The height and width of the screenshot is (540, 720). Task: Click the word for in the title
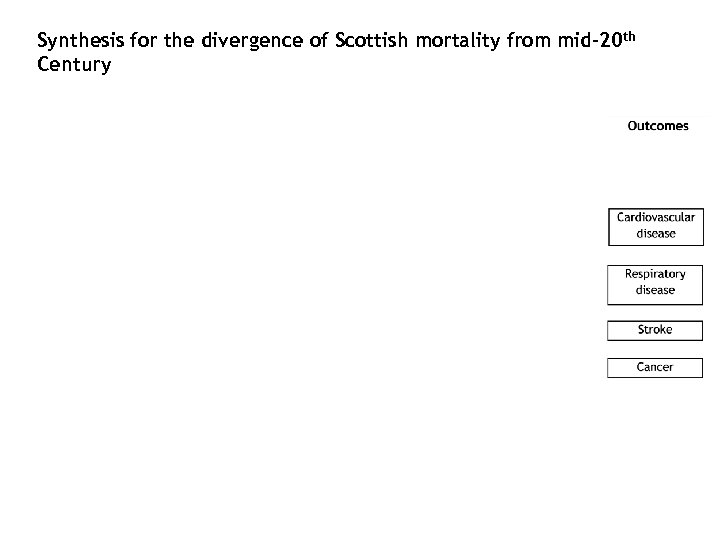pos(145,42)
